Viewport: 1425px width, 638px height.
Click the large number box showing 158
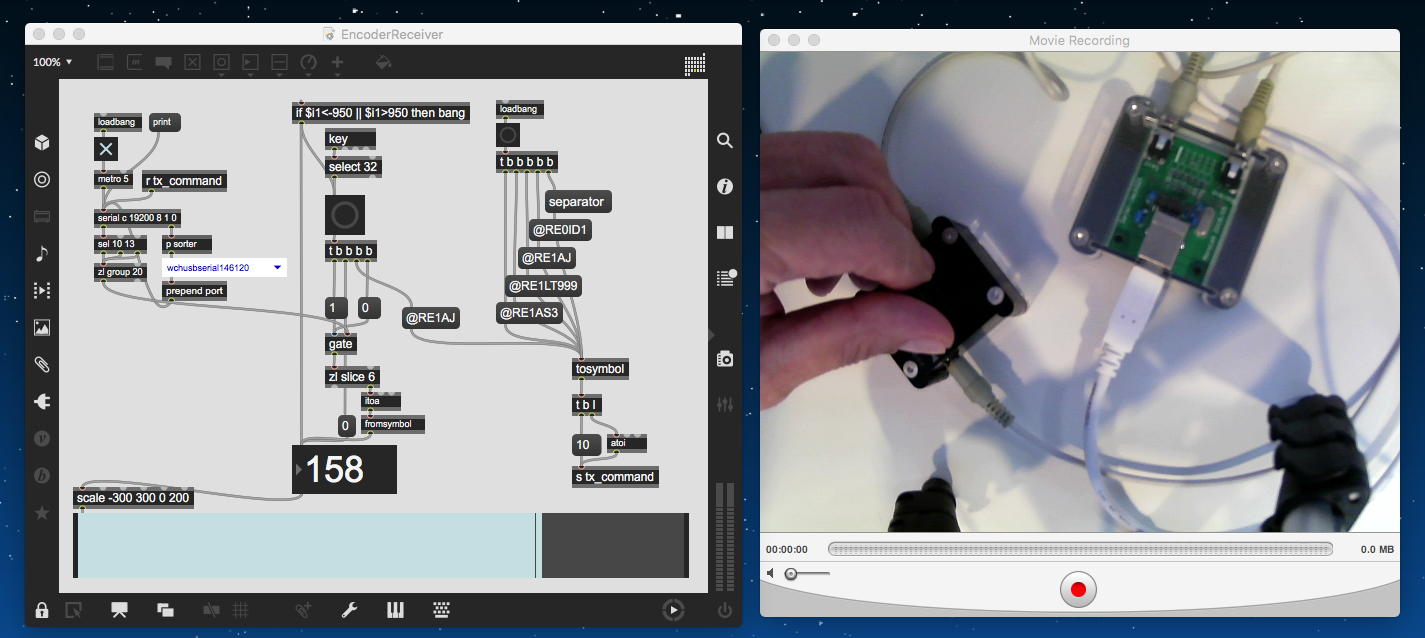click(x=344, y=470)
